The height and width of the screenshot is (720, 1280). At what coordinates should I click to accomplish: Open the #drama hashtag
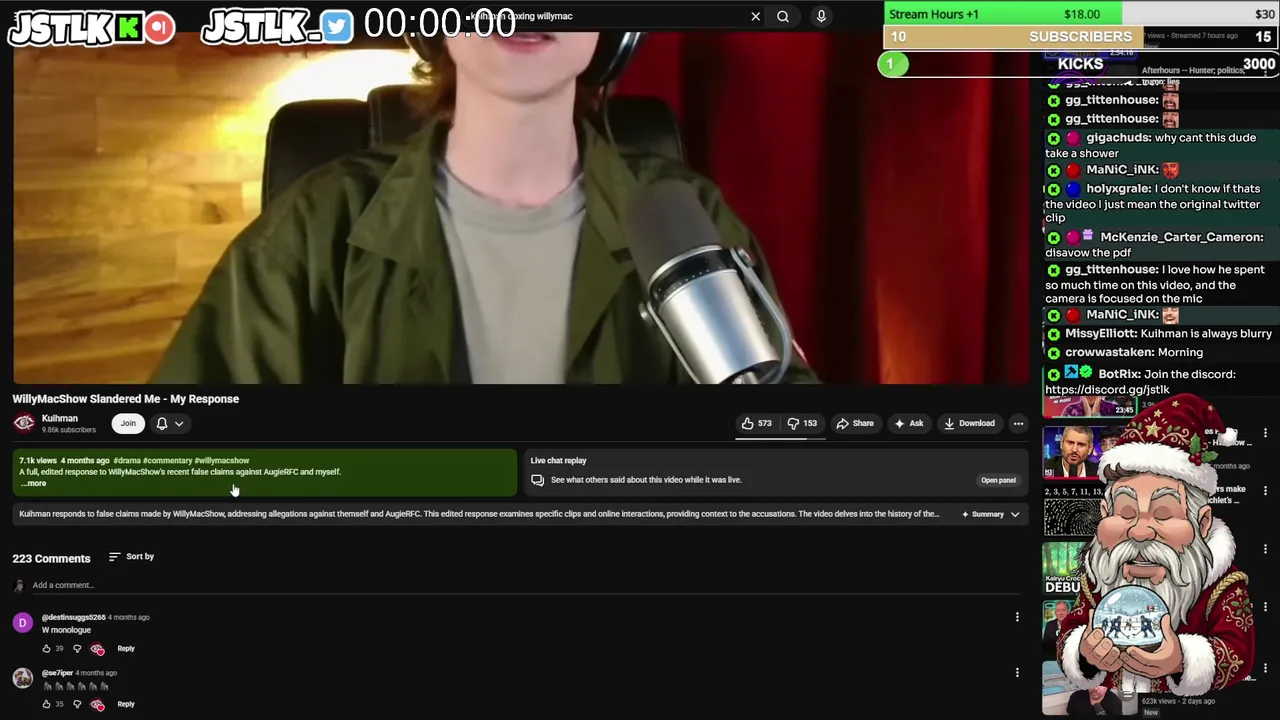point(126,461)
